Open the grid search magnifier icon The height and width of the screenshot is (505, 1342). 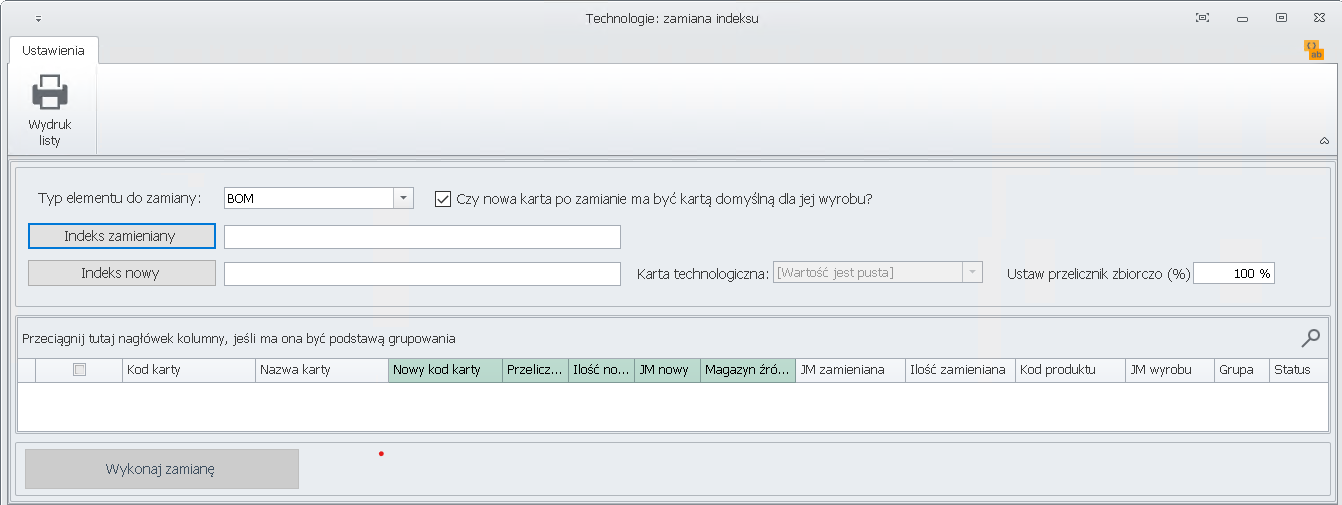[x=1311, y=338]
